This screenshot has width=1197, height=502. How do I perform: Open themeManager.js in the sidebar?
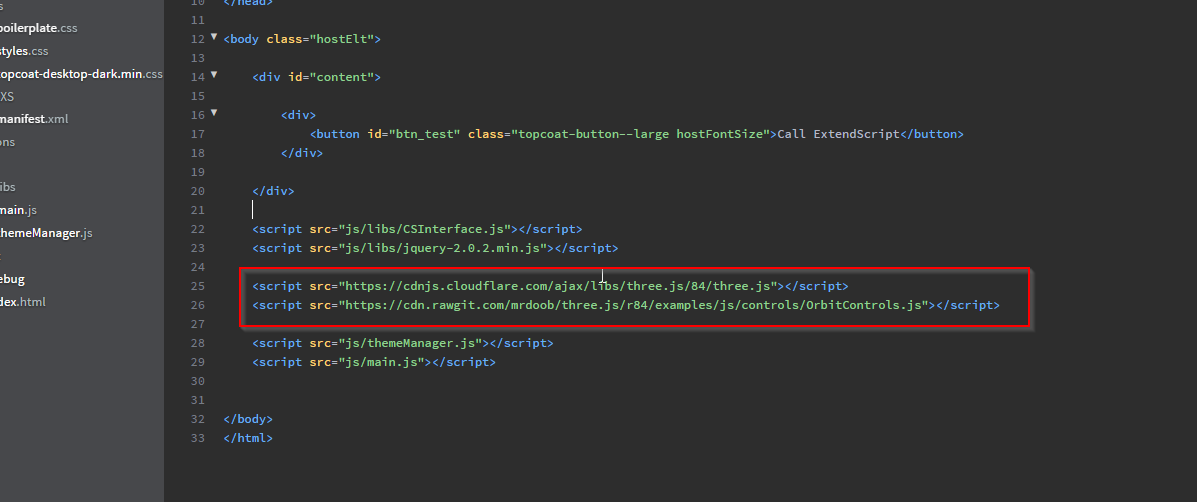(x=46, y=233)
